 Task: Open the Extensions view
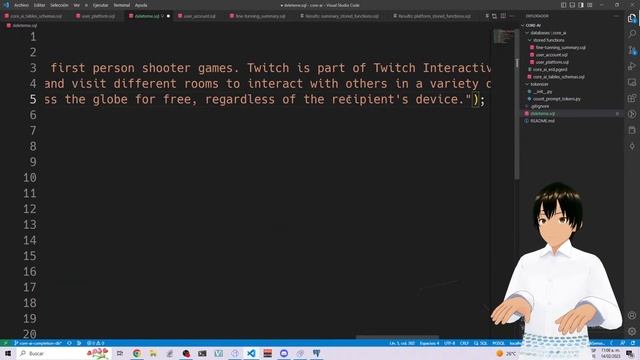click(632, 98)
